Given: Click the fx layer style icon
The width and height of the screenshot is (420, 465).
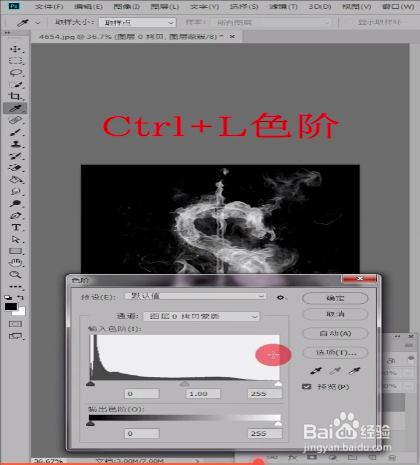Looking at the screenshot, I should pos(293,458).
